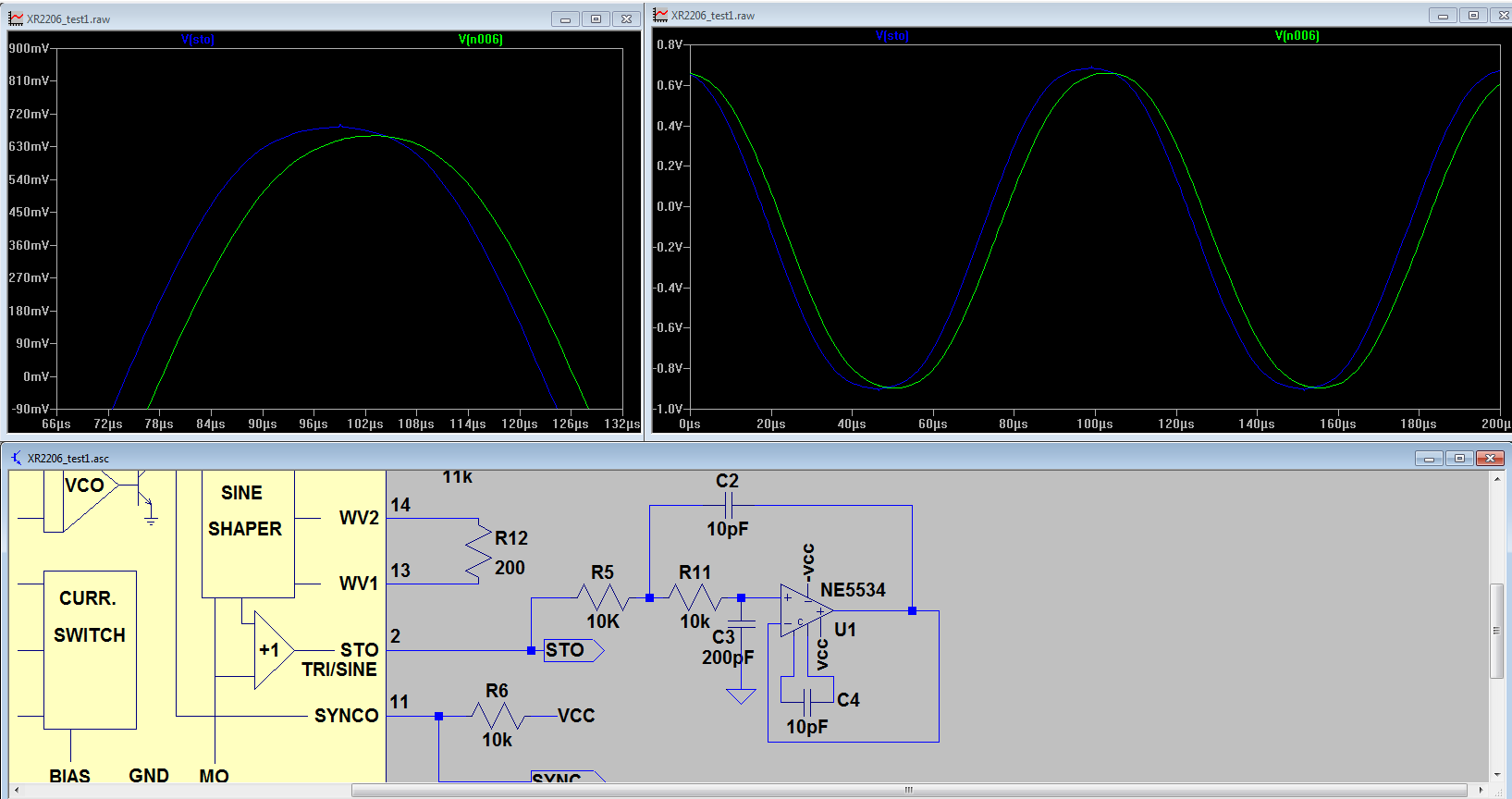Click the XR2206_test1.asc title bar text
The image size is (1512, 799).
68,459
